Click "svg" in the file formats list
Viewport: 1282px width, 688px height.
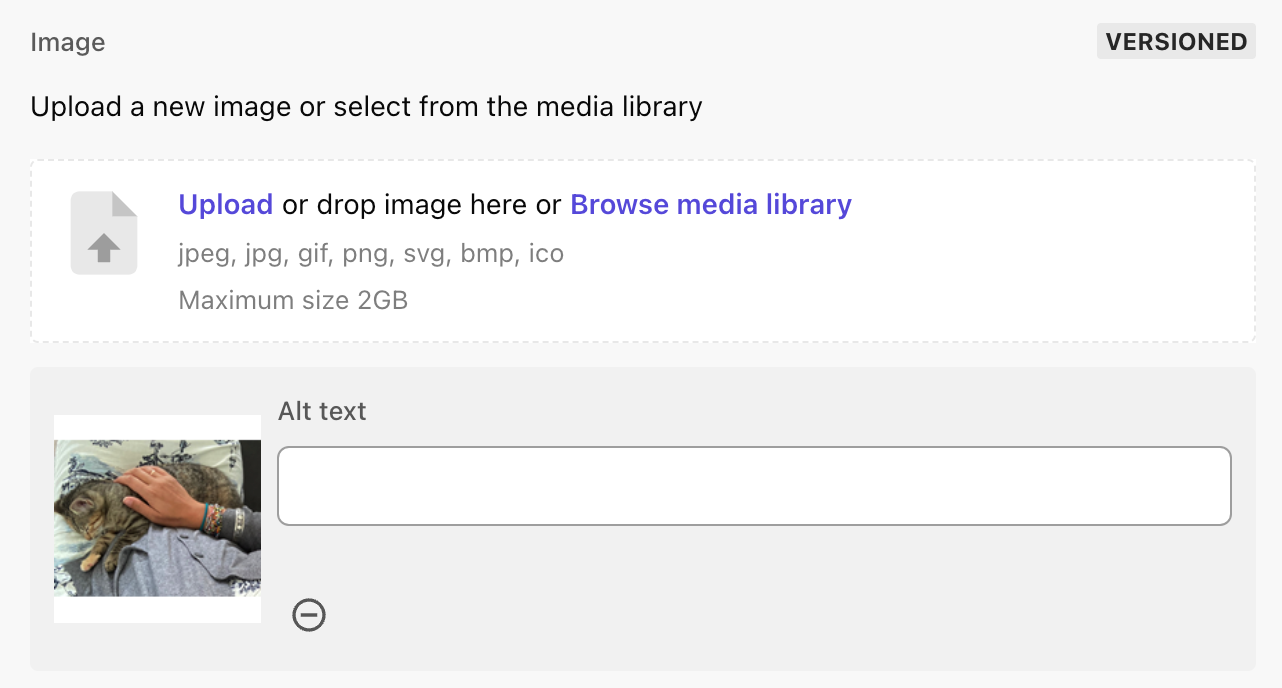tap(425, 254)
